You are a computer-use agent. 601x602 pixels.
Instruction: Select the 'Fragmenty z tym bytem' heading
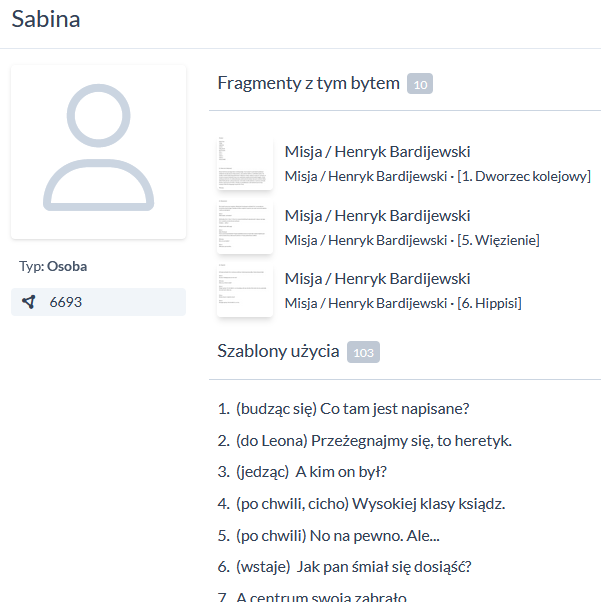point(308,83)
